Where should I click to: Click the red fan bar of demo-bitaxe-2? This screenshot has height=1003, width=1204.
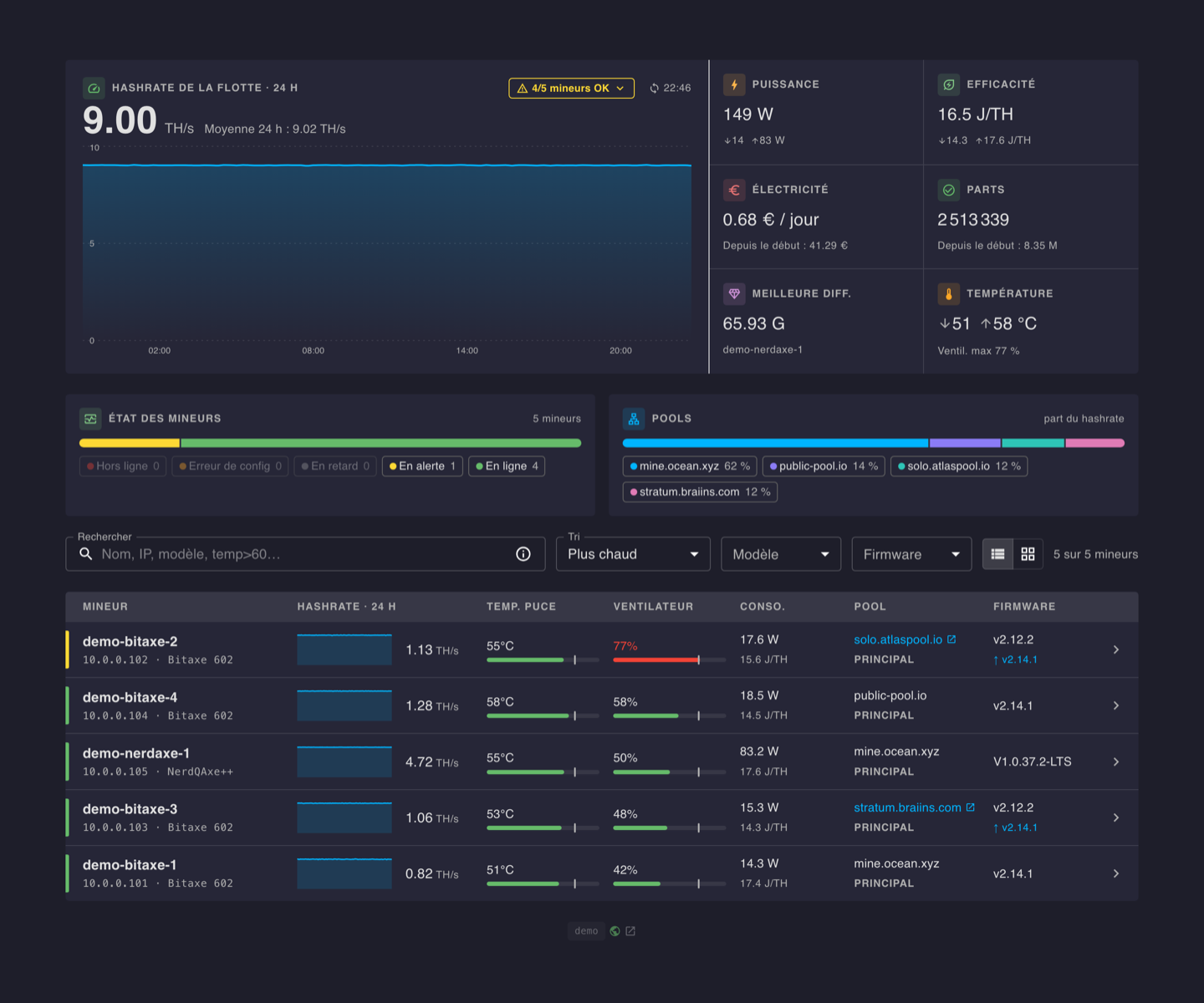(x=656, y=660)
